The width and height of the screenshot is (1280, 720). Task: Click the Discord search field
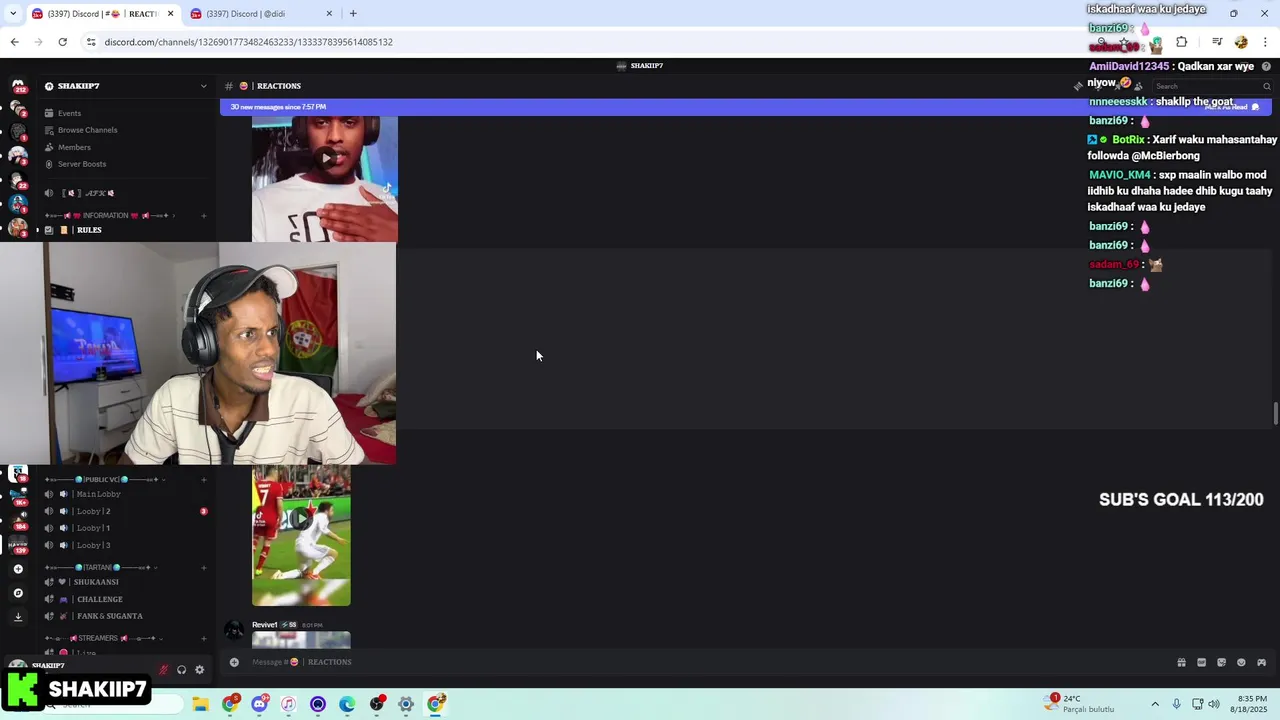point(1212,86)
